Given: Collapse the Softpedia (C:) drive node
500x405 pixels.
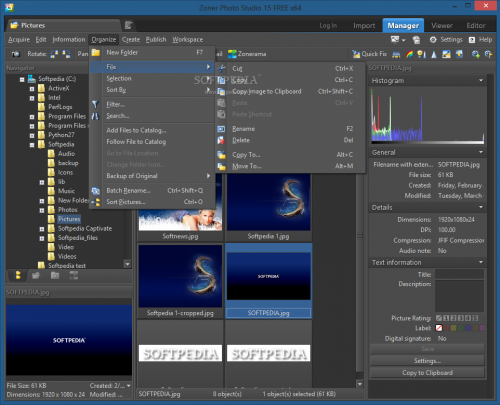Looking at the screenshot, I should (x=22, y=79).
